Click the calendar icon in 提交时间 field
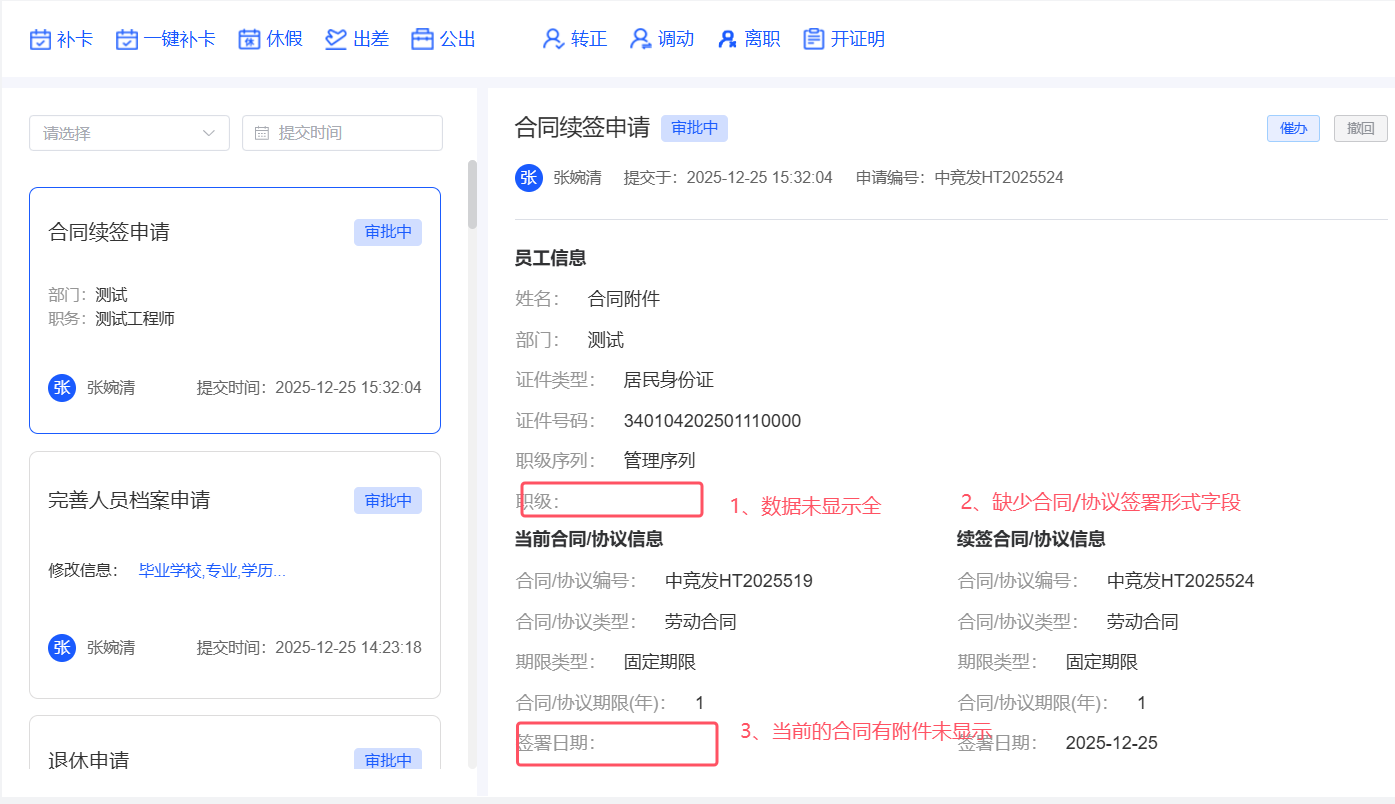The width and height of the screenshot is (1395, 804). [x=262, y=133]
